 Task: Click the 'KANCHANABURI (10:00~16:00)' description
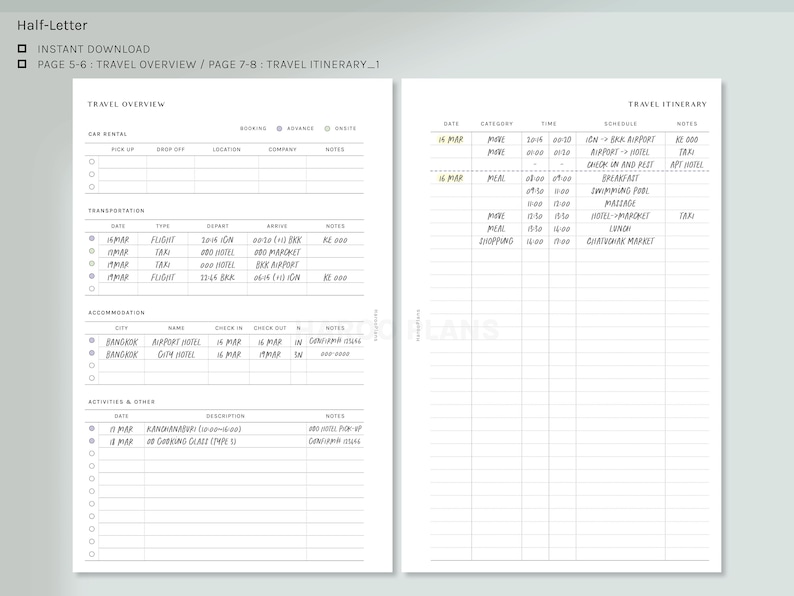pyautogui.click(x=194, y=429)
